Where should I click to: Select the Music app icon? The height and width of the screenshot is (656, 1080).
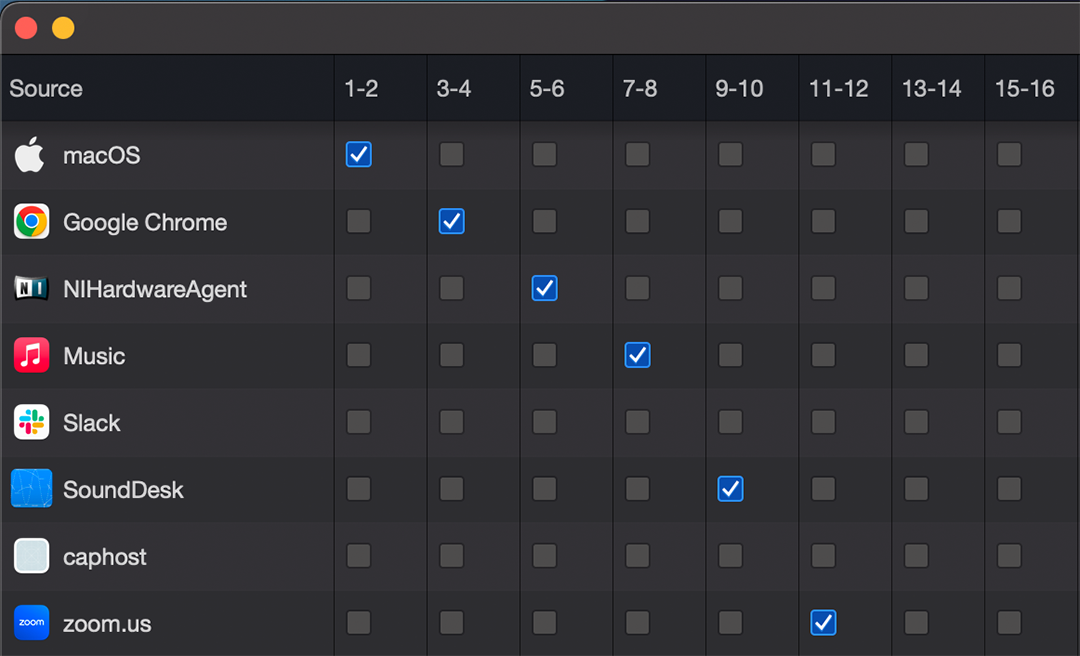click(32, 355)
